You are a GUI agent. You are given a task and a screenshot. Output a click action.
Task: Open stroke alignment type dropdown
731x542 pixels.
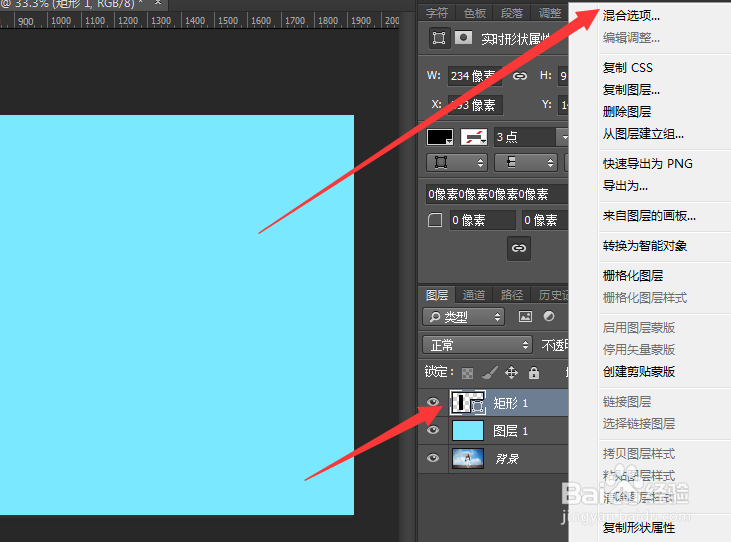(x=456, y=163)
